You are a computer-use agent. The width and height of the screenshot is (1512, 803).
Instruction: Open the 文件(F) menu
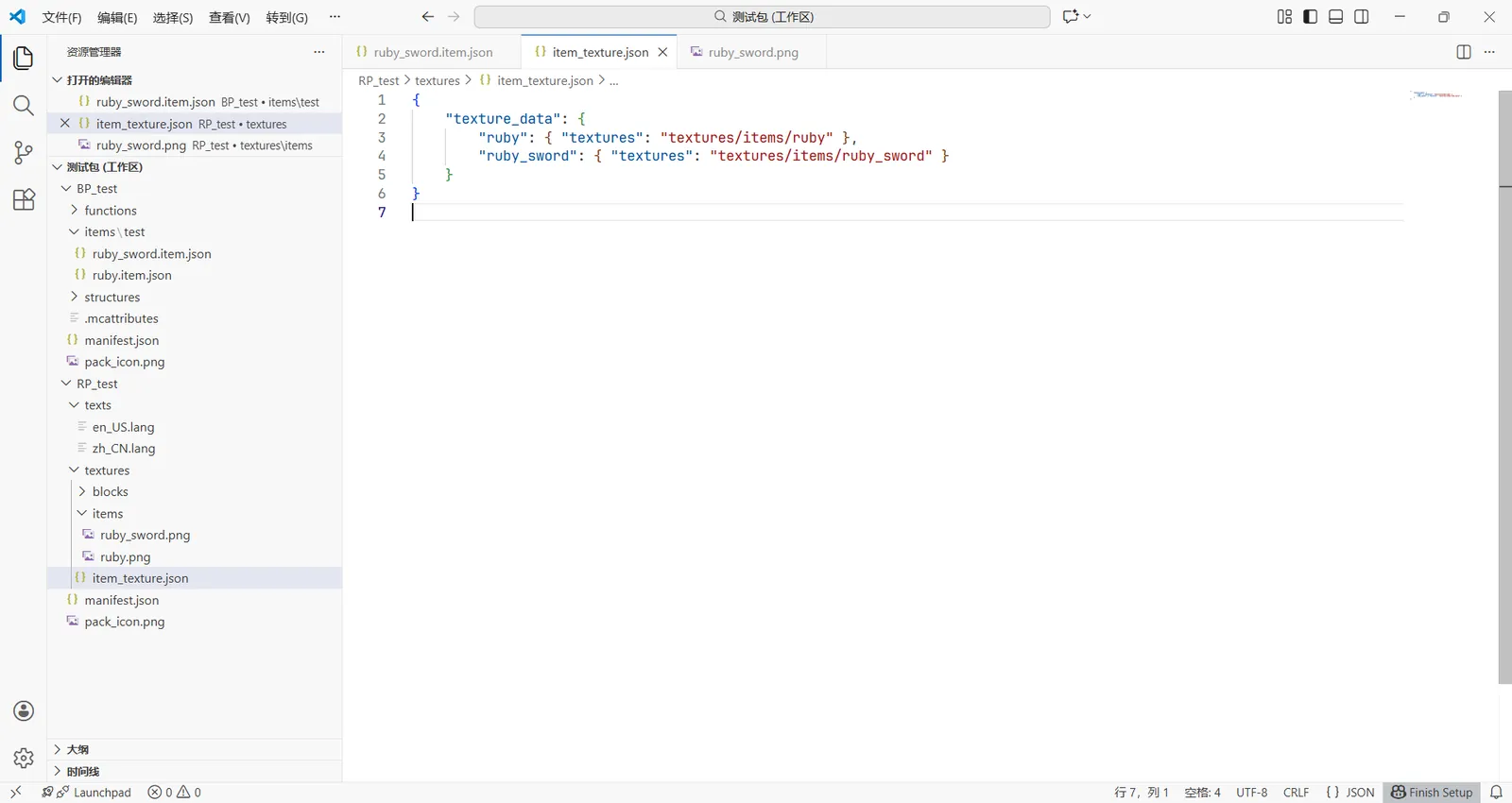click(62, 17)
